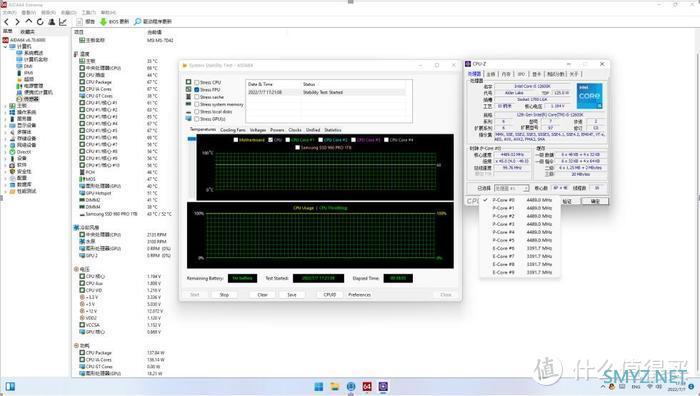Switch to Statistics tab
The image size is (700, 396).
coord(333,130)
